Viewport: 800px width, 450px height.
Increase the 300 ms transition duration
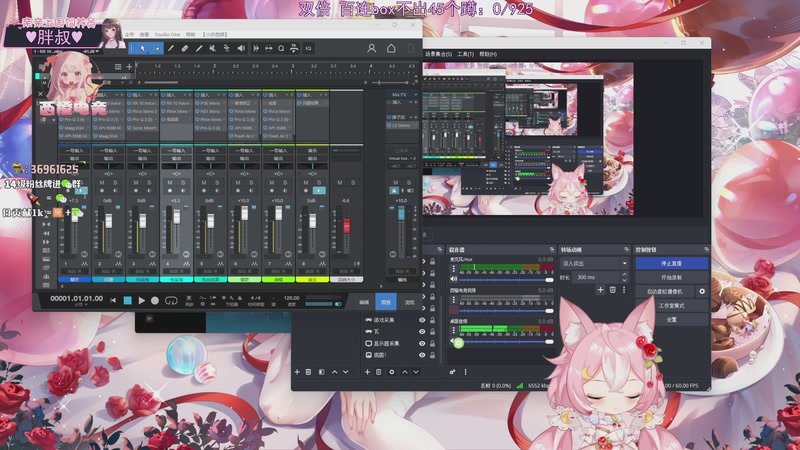pos(624,274)
